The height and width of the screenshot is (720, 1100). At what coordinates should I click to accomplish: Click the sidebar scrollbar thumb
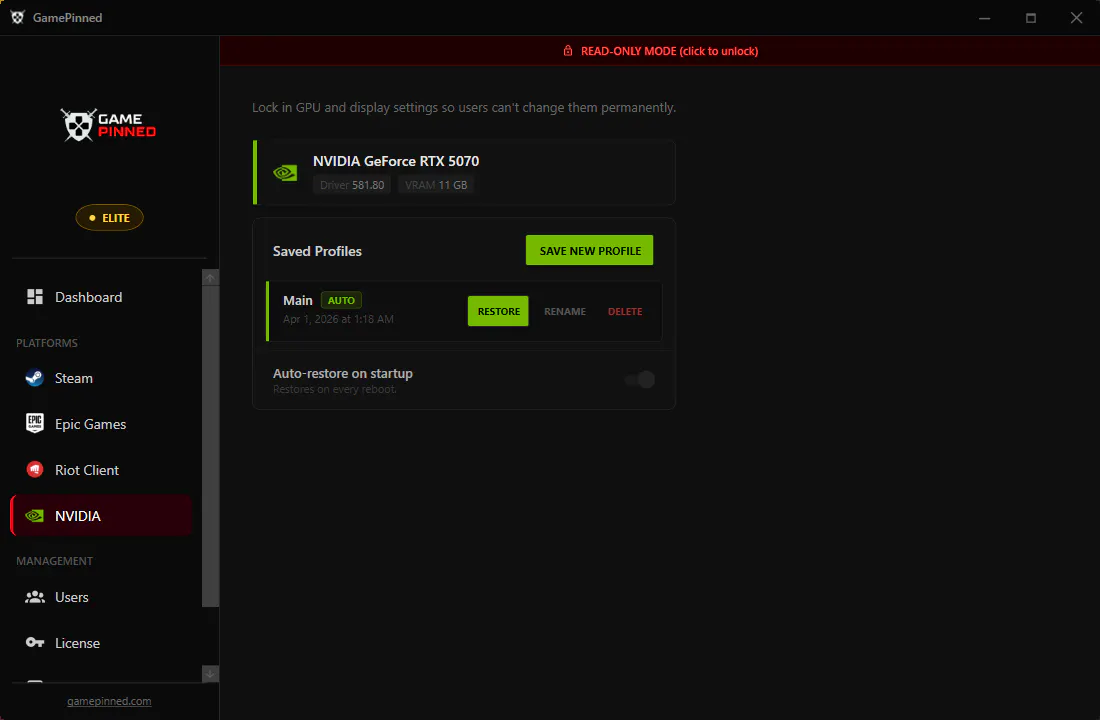(210, 446)
